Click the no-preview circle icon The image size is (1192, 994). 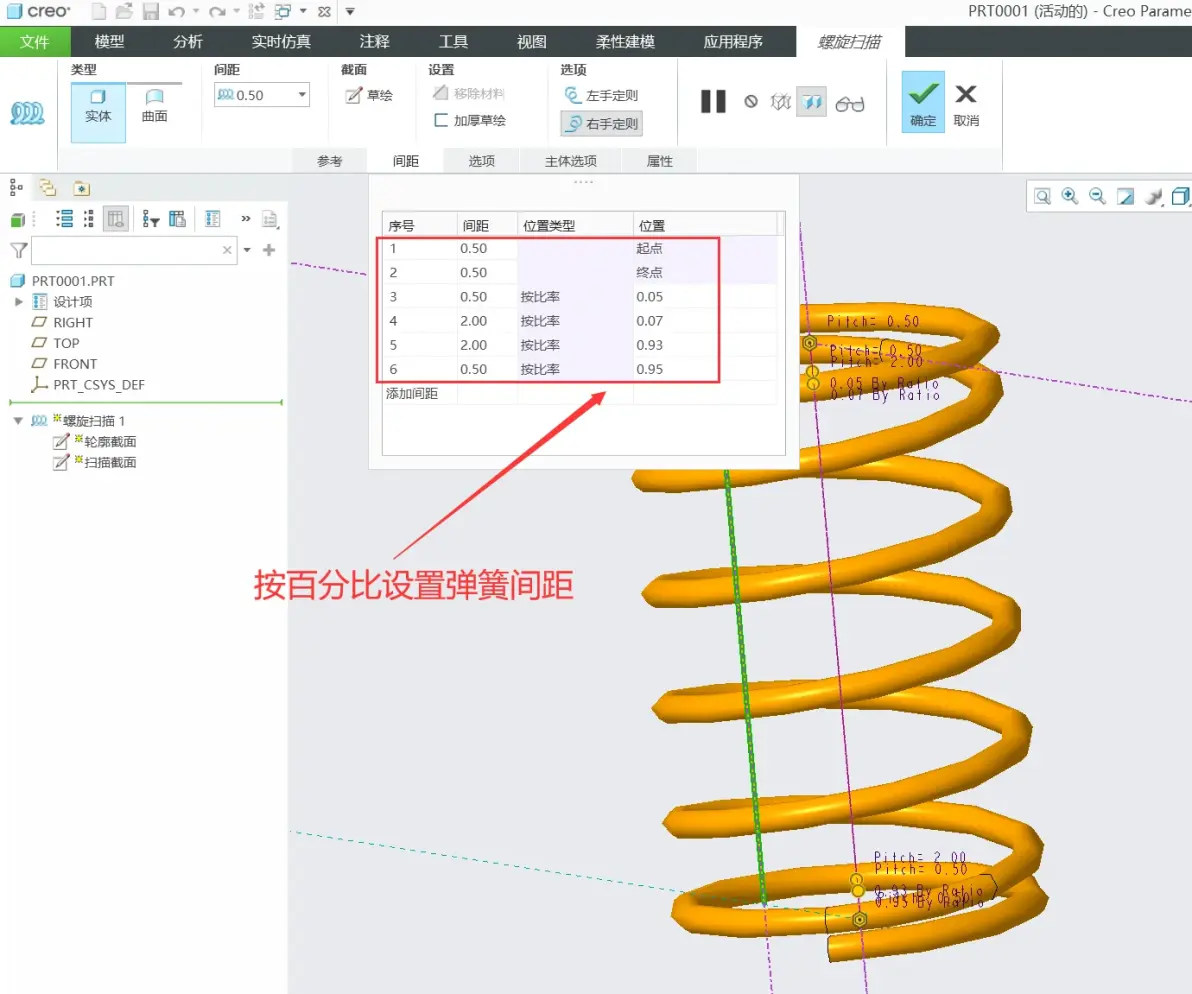coord(751,102)
